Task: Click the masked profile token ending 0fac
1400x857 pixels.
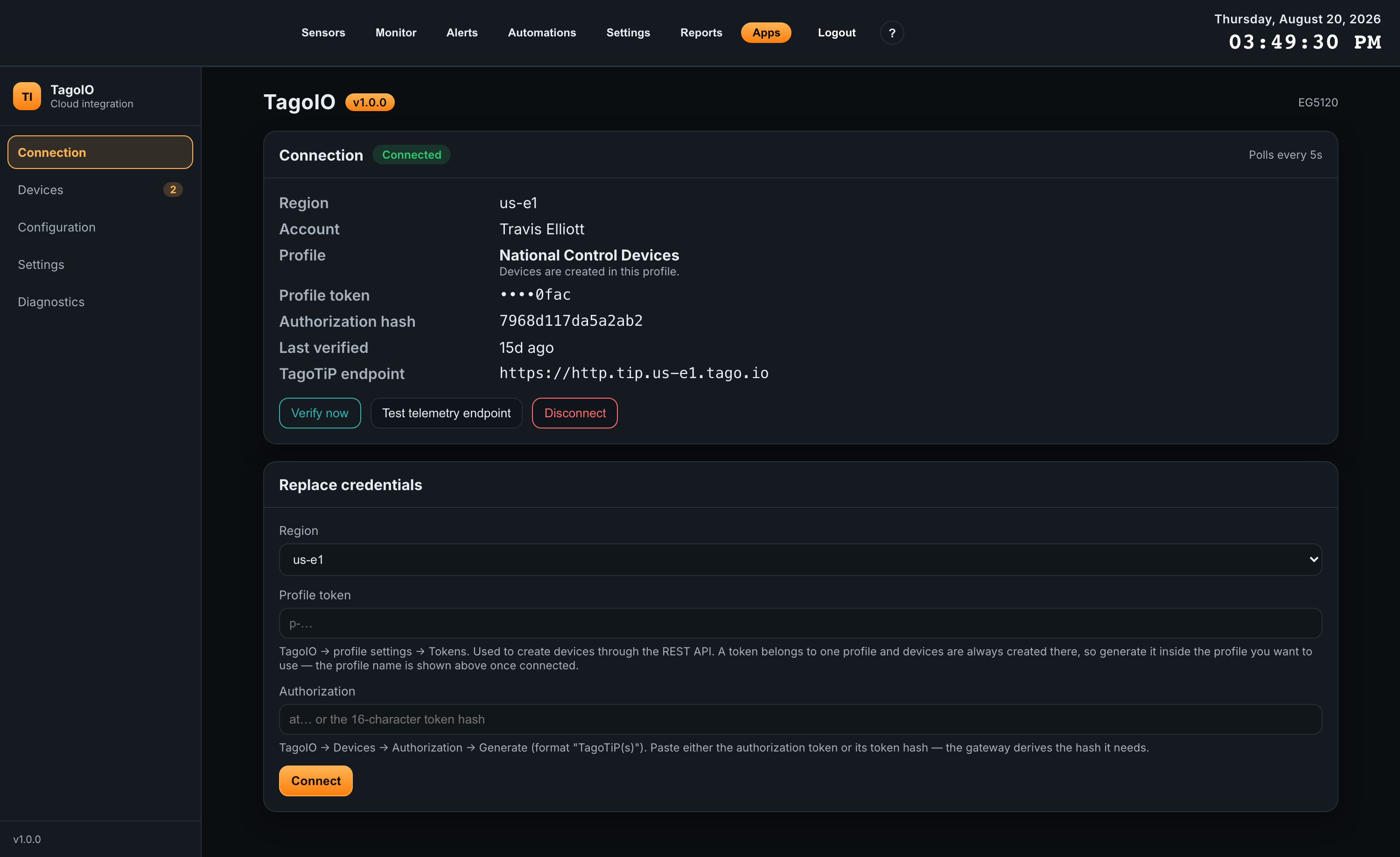Action: 535,295
